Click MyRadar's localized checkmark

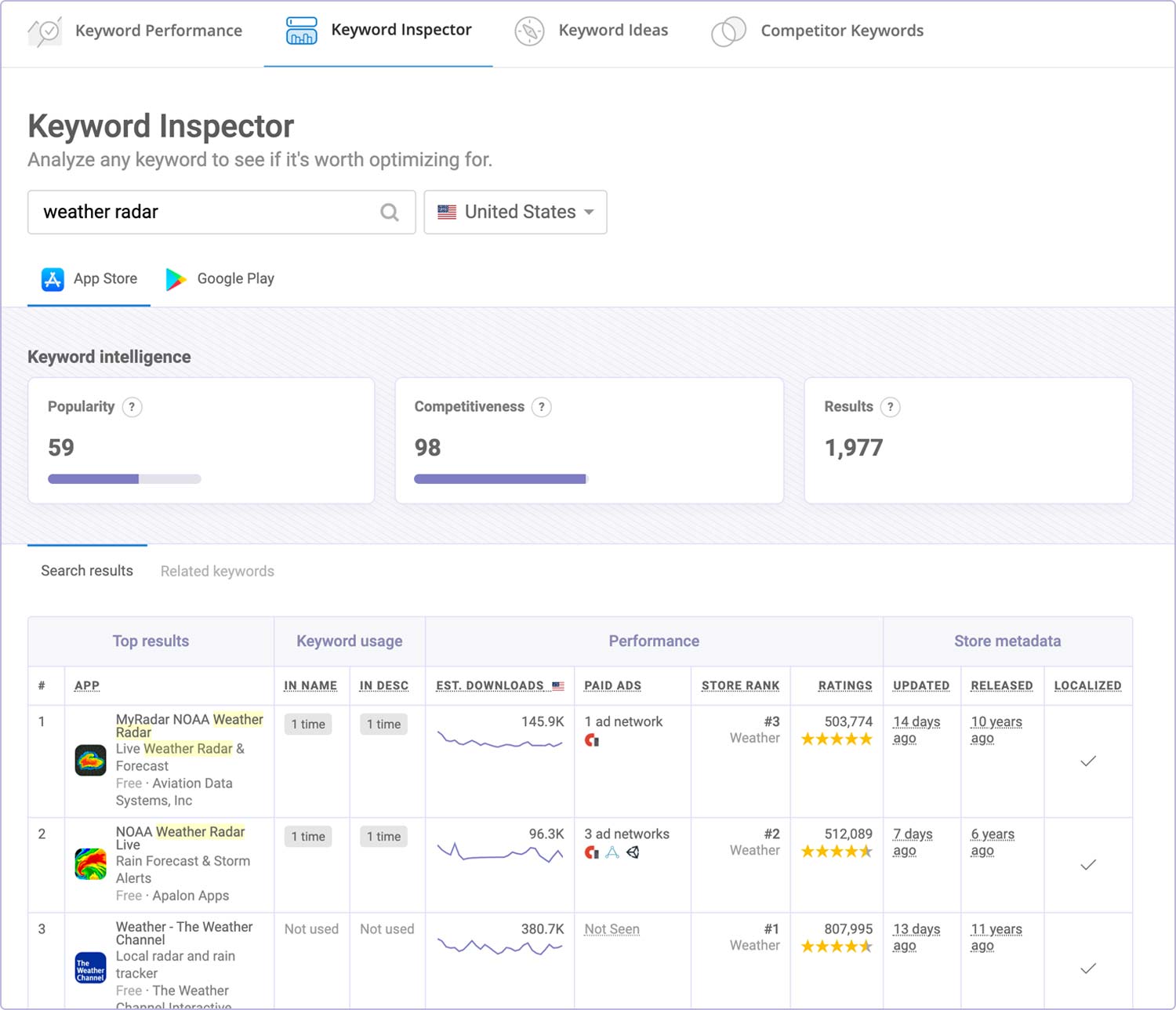pos(1088,761)
